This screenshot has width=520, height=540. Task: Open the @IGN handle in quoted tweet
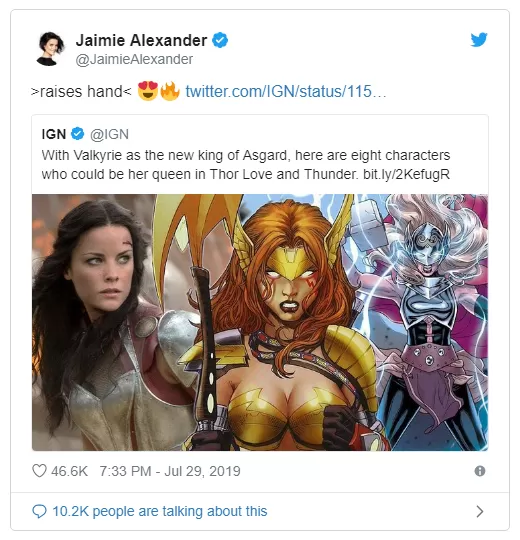[109, 134]
